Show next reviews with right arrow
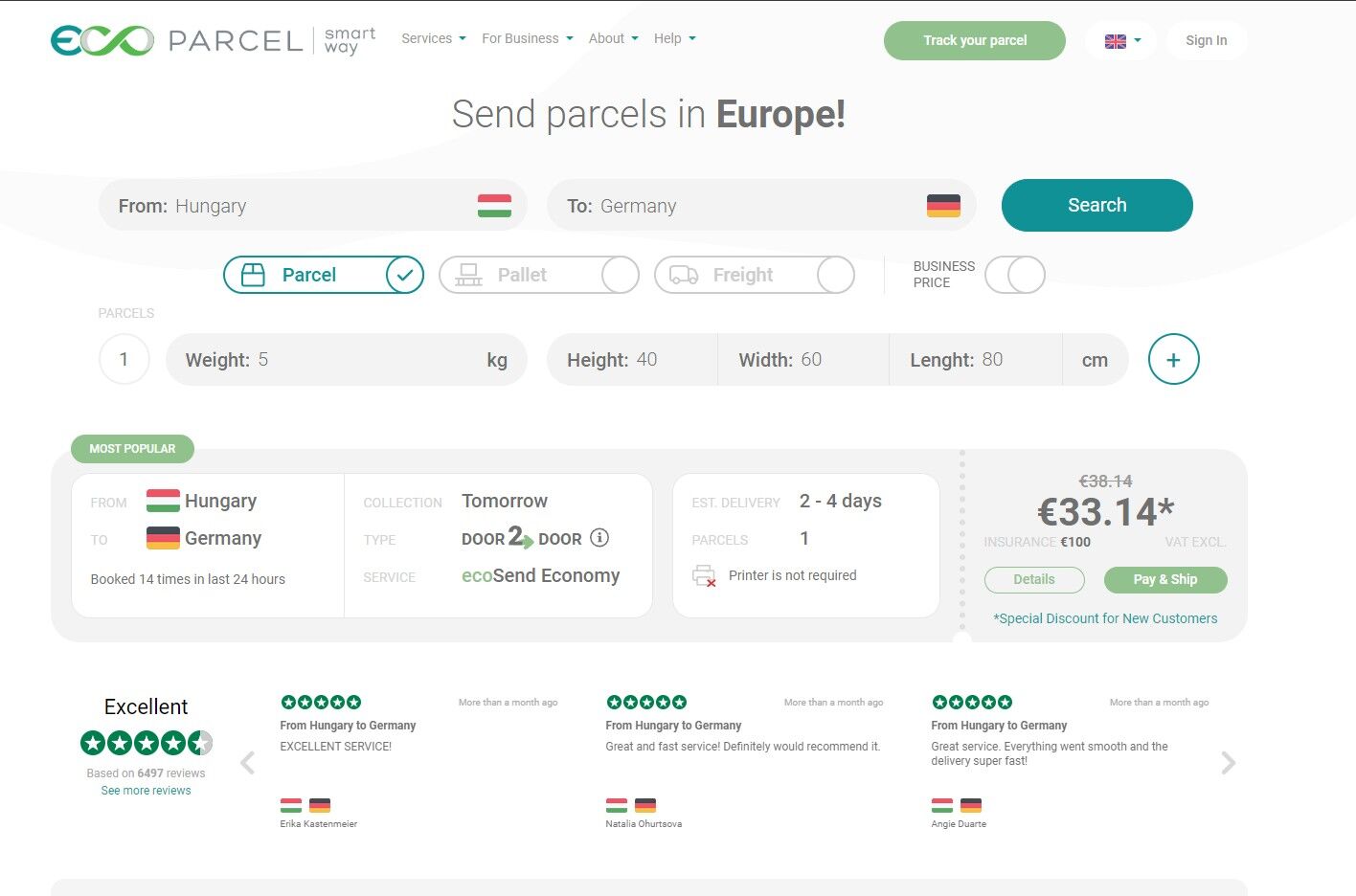Viewport: 1356px width, 896px height. coord(1229,763)
